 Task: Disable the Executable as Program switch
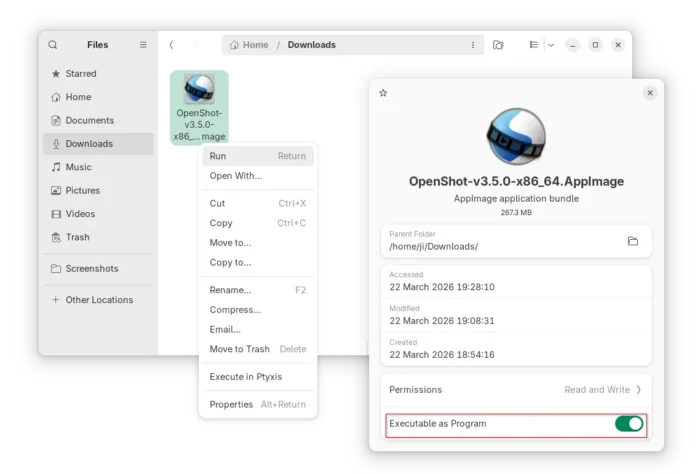[x=629, y=424]
